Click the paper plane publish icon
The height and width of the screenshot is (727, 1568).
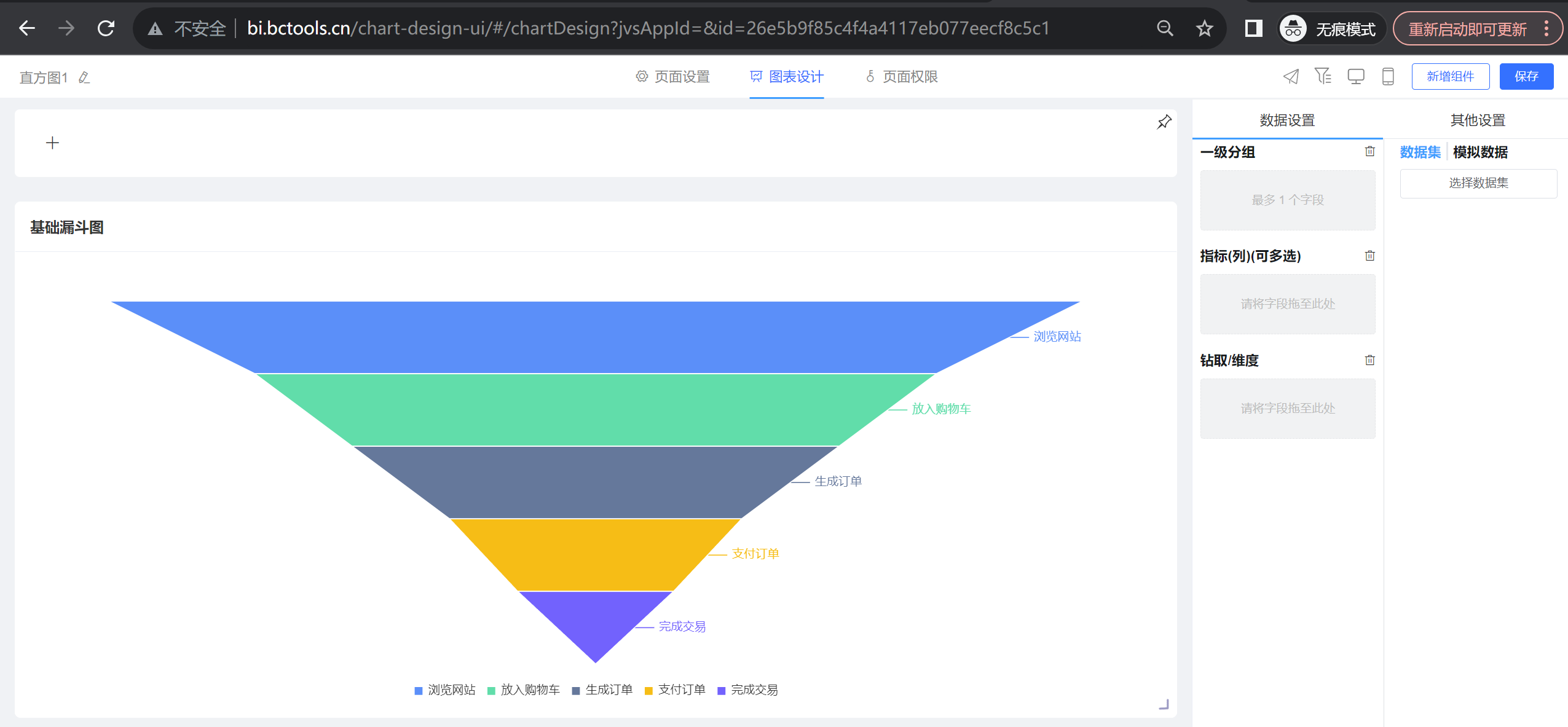coord(1291,76)
